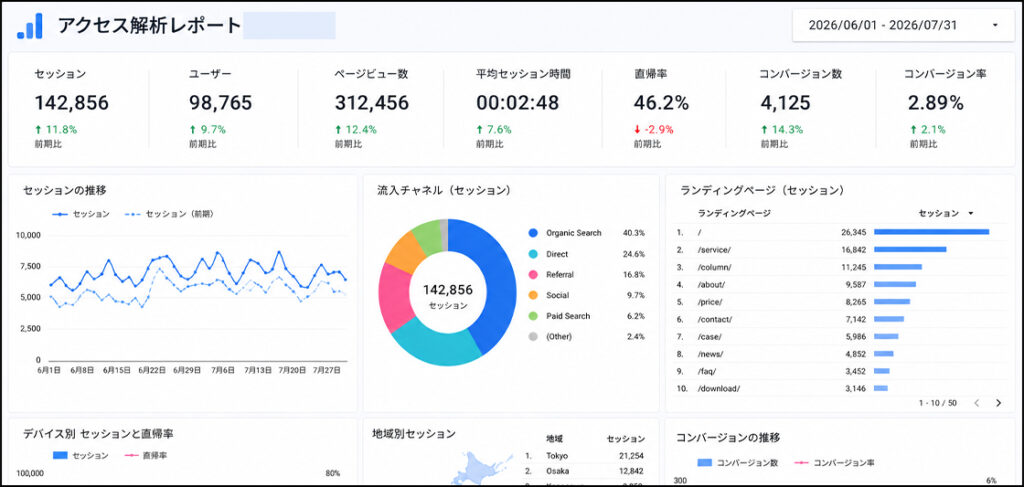This screenshot has height=487, width=1024.
Task: Click the セッション value 142,856 scorecard
Action: 72,103
